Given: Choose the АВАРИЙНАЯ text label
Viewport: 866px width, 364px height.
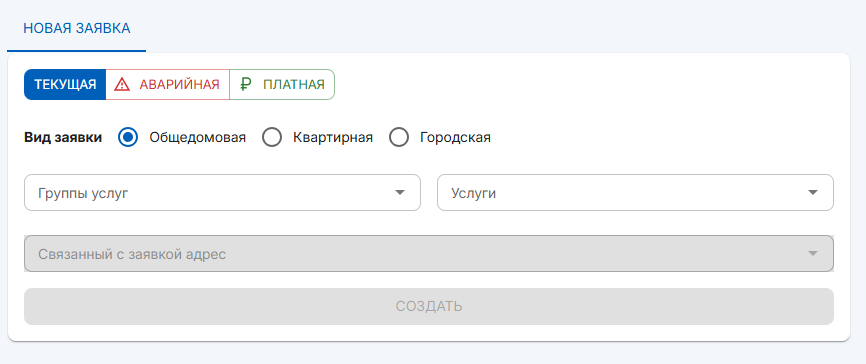Looking at the screenshot, I should [x=179, y=85].
